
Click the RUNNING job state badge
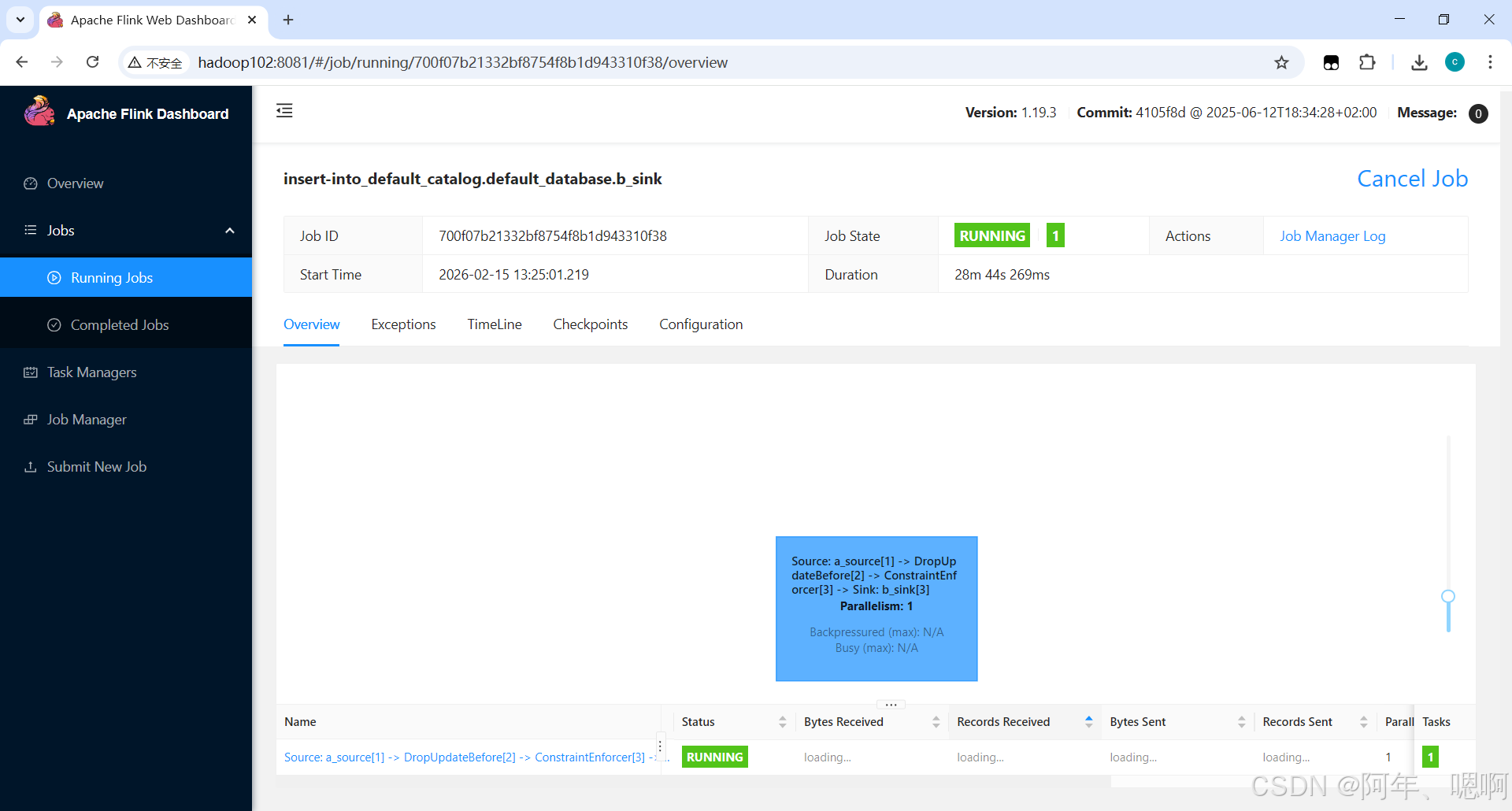click(x=992, y=235)
